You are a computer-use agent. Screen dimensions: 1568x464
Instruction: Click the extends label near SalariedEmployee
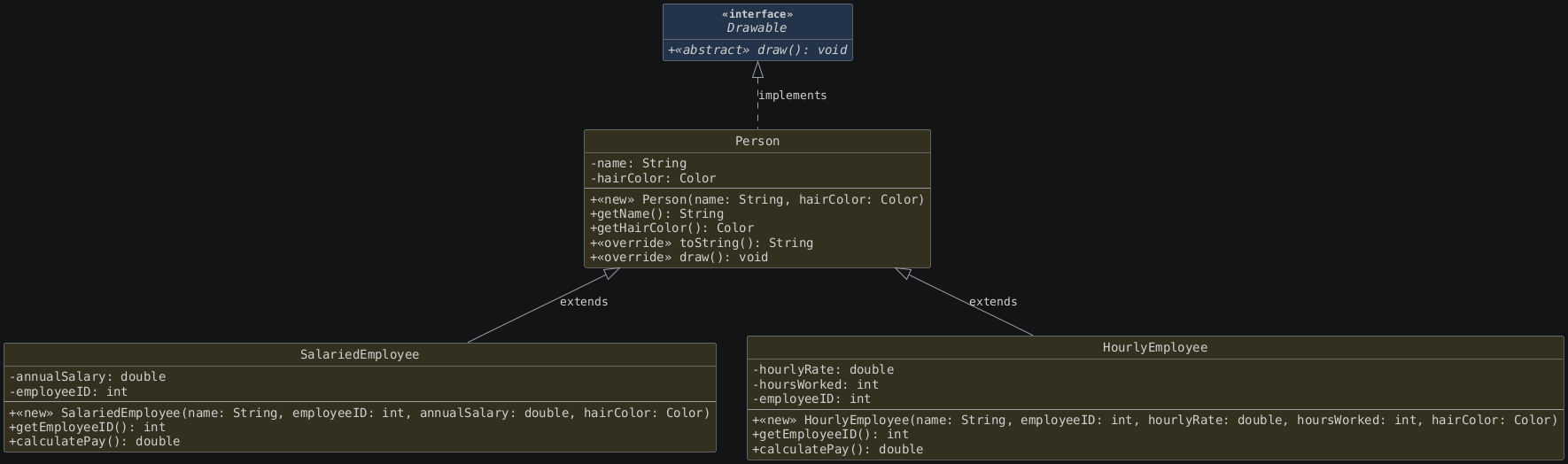pos(584,302)
